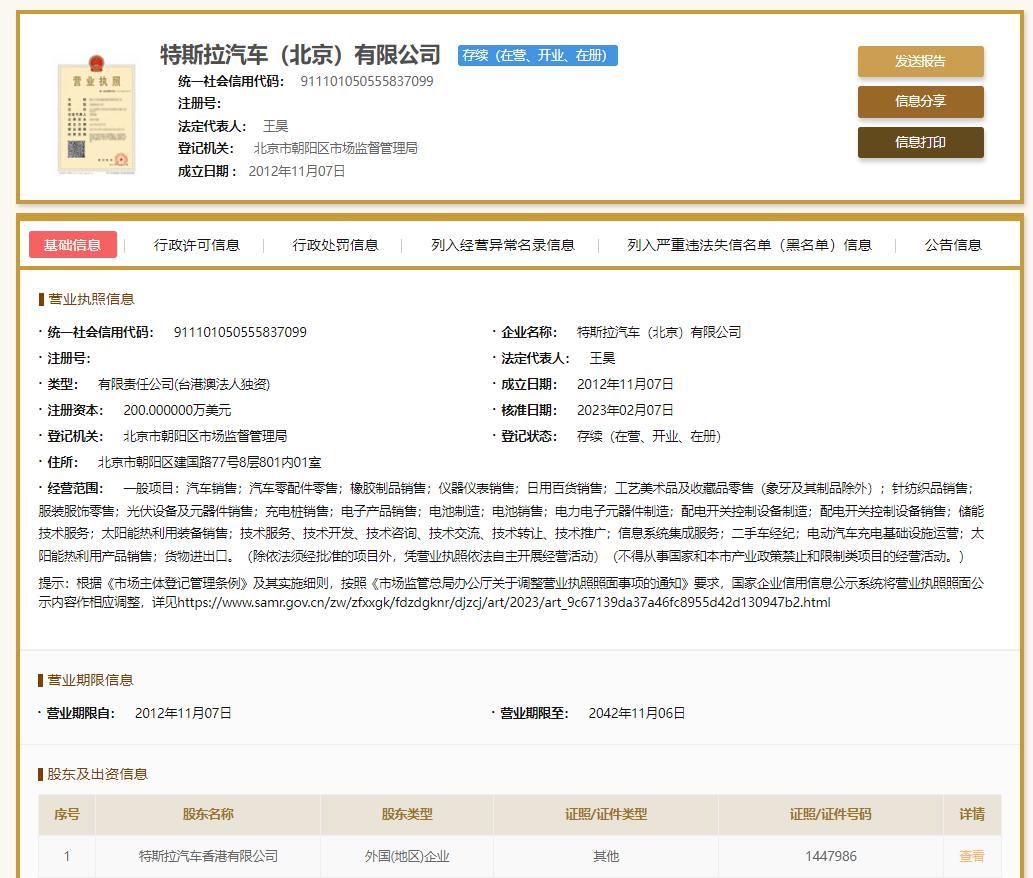Click header credit code 911101050555837099
This screenshot has width=1033, height=878.
coord(367,81)
